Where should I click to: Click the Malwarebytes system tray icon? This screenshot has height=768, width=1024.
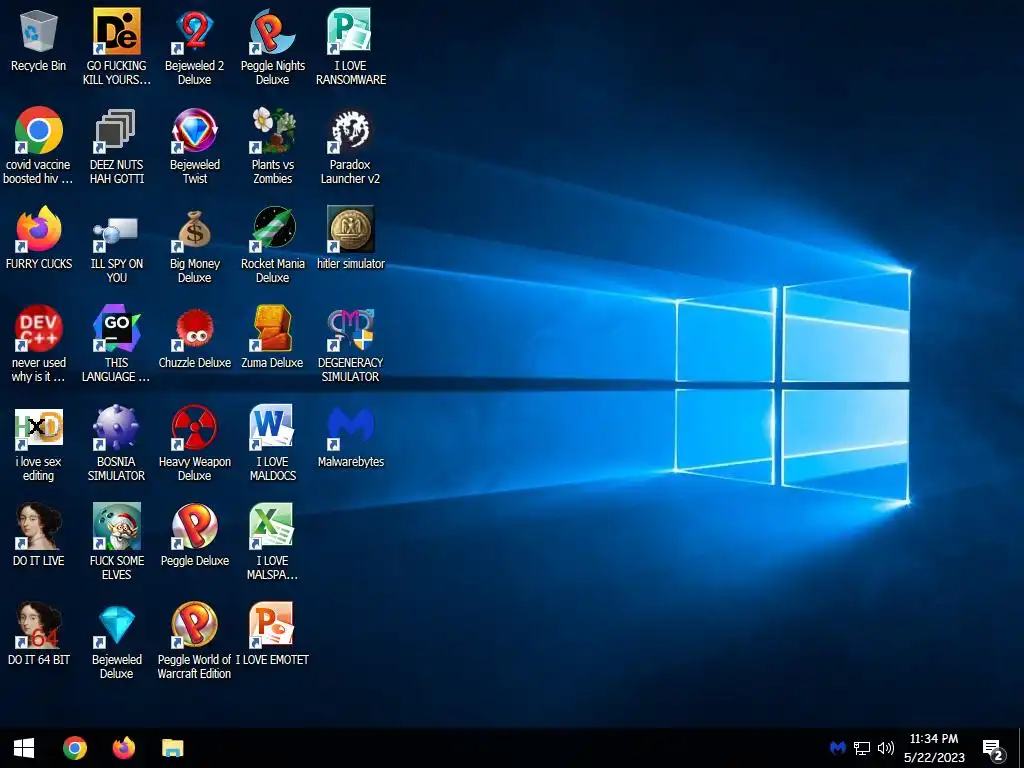[838, 748]
